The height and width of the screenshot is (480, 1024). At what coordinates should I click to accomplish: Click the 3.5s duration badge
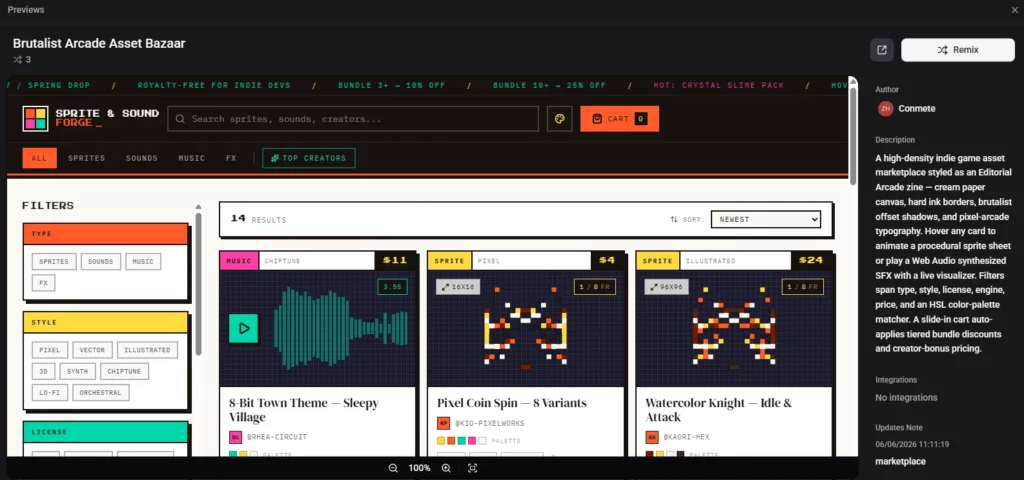[392, 287]
